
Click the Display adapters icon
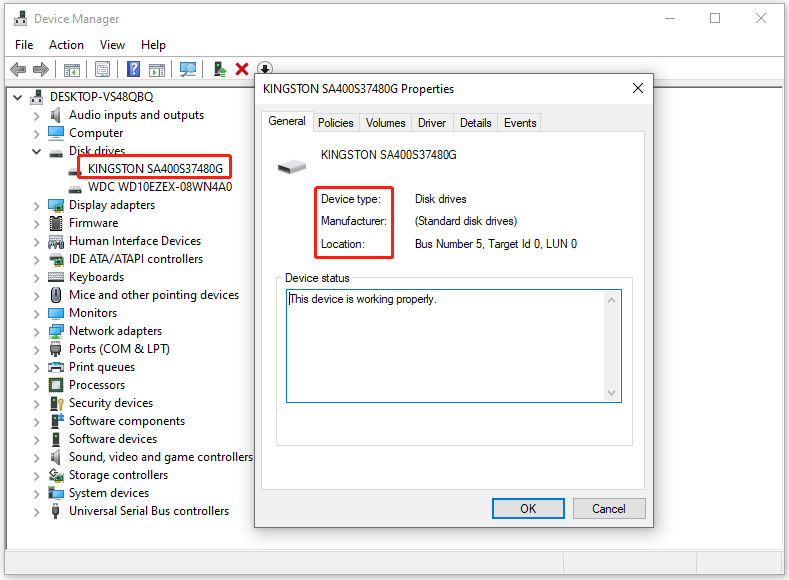tap(56, 205)
